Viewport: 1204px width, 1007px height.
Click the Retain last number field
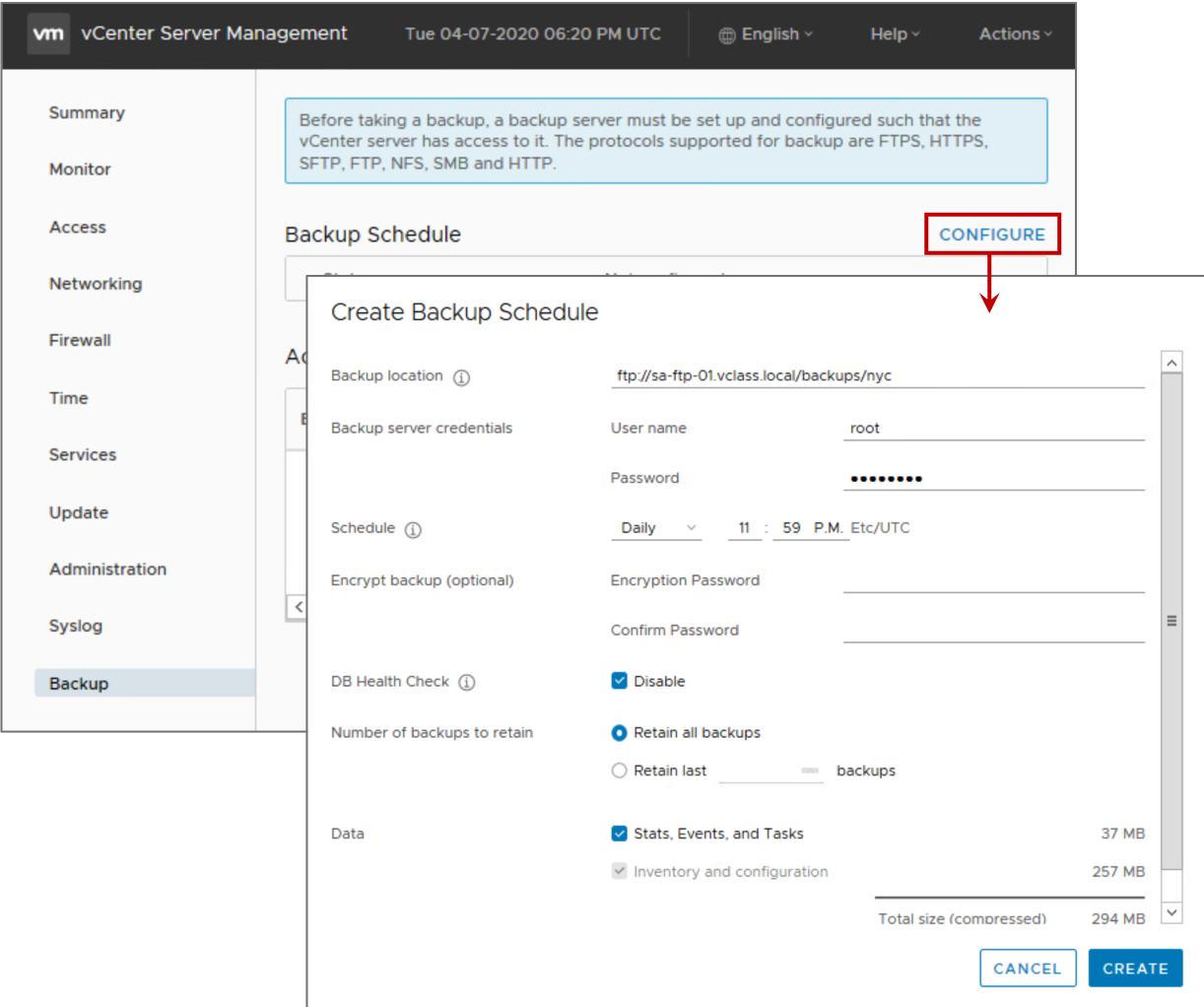[770, 771]
